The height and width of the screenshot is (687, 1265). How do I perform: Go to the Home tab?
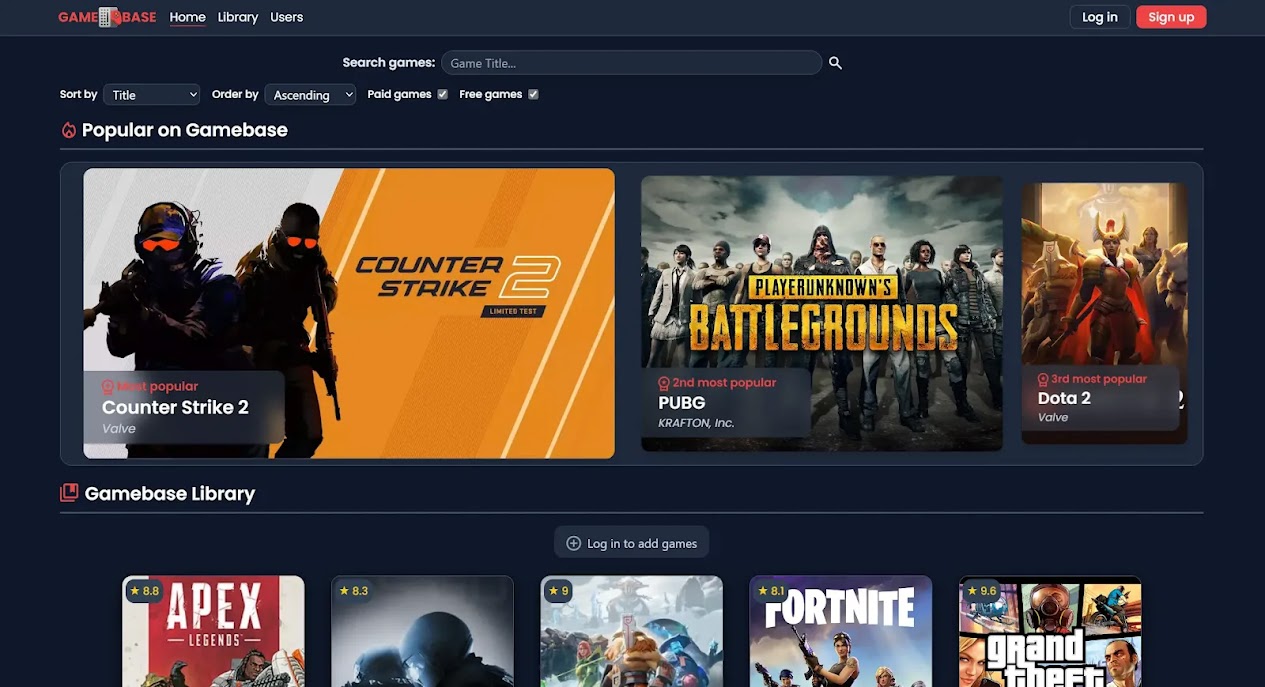[x=187, y=17]
